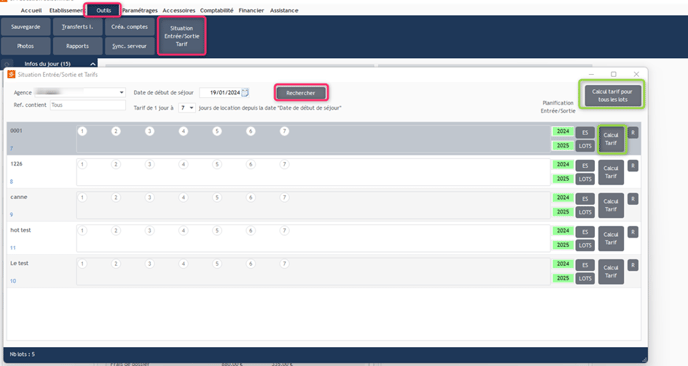688x366 pixels.
Task: Click the ES button for lot 1226
Action: click(585, 165)
